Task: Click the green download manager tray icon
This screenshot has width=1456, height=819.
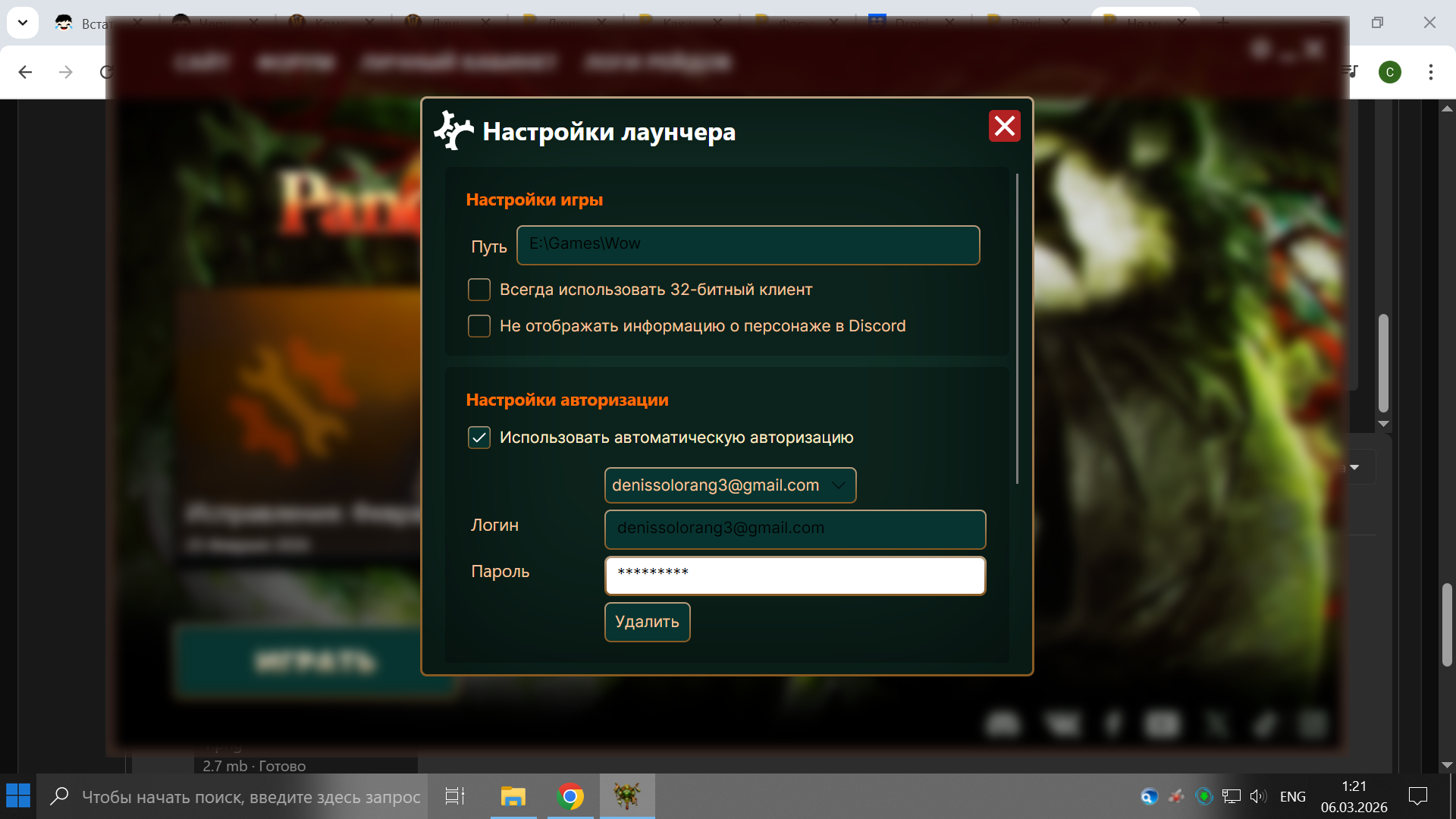Action: (1203, 795)
